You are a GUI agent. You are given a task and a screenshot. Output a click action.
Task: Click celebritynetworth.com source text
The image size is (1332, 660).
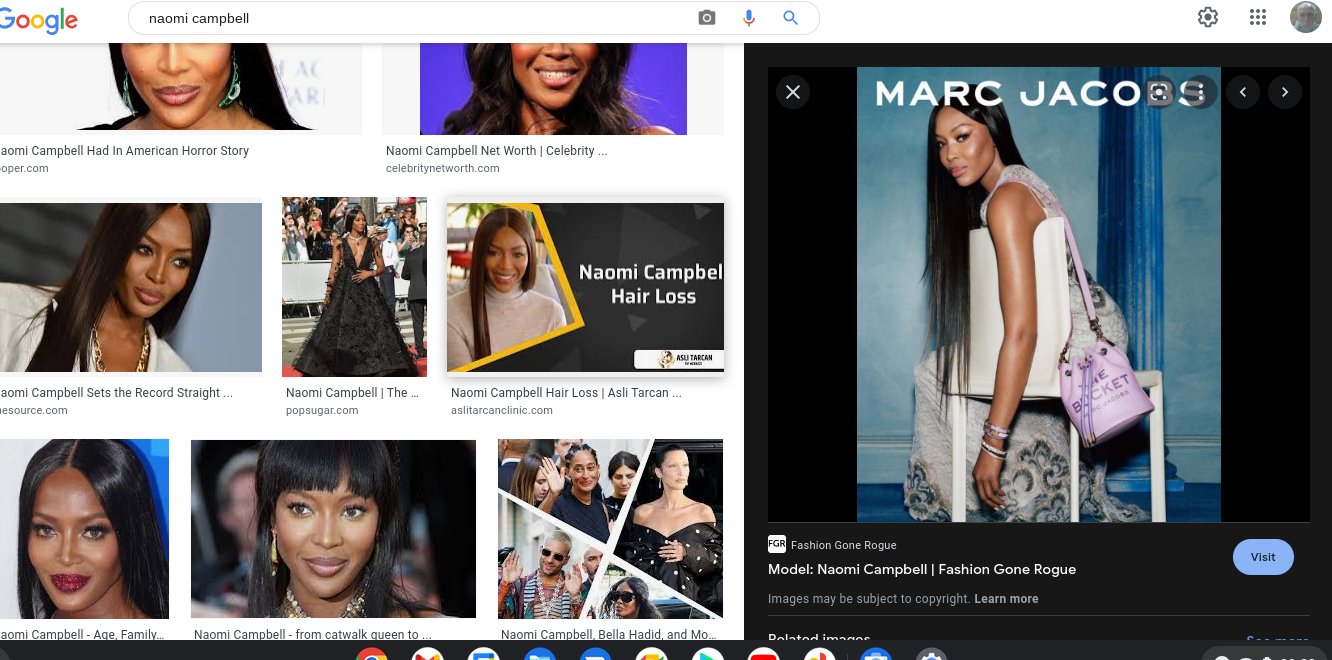coord(443,168)
